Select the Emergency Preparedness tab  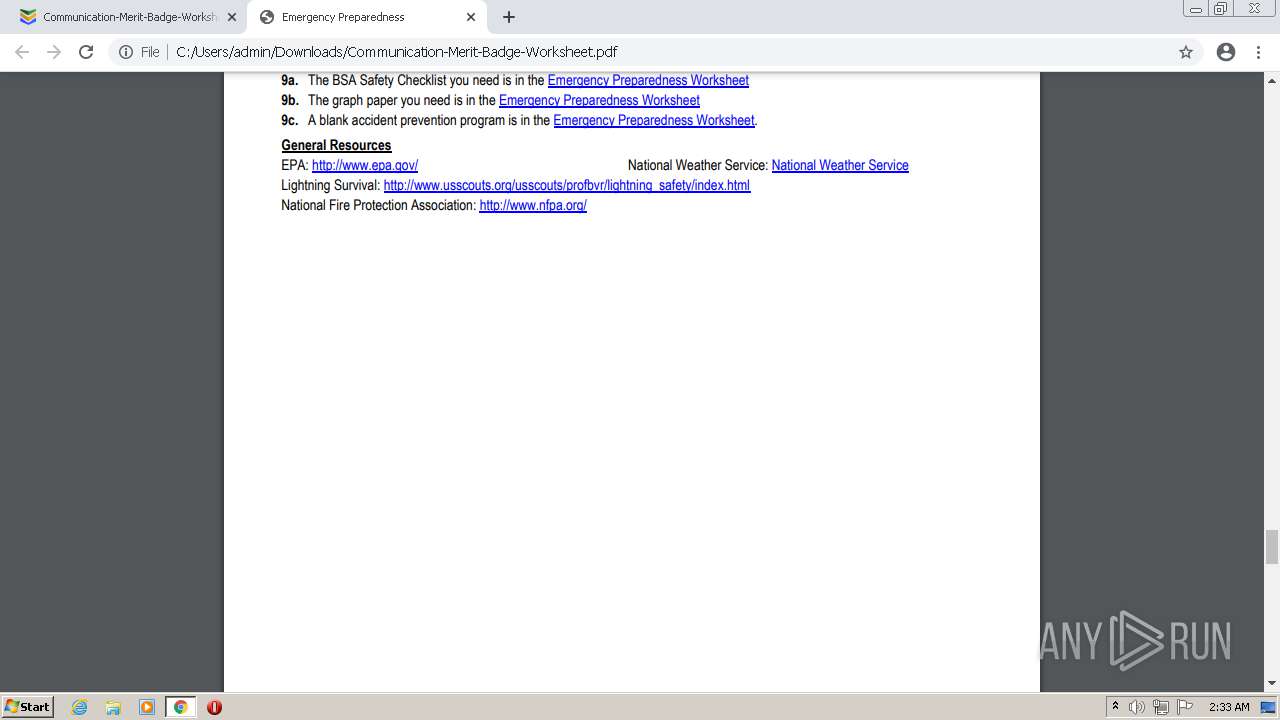point(367,17)
